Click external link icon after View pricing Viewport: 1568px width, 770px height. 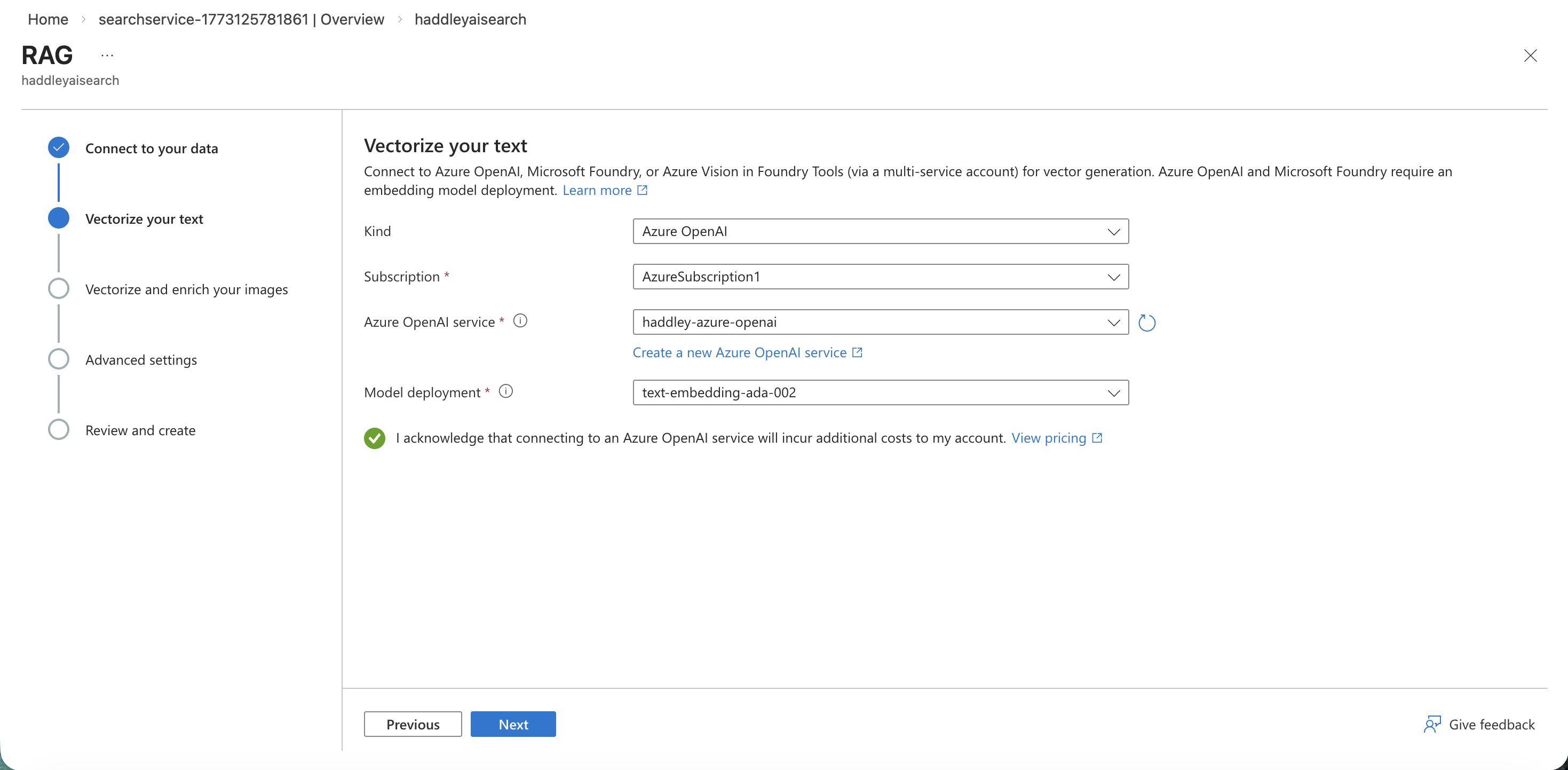1097,438
